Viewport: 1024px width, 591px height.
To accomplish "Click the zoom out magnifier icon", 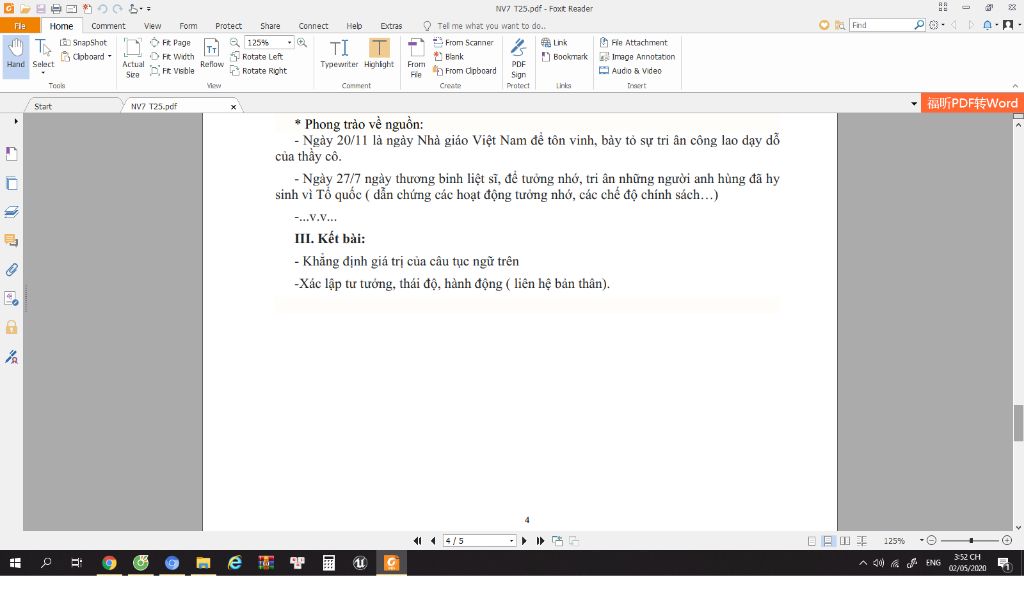I will click(234, 42).
